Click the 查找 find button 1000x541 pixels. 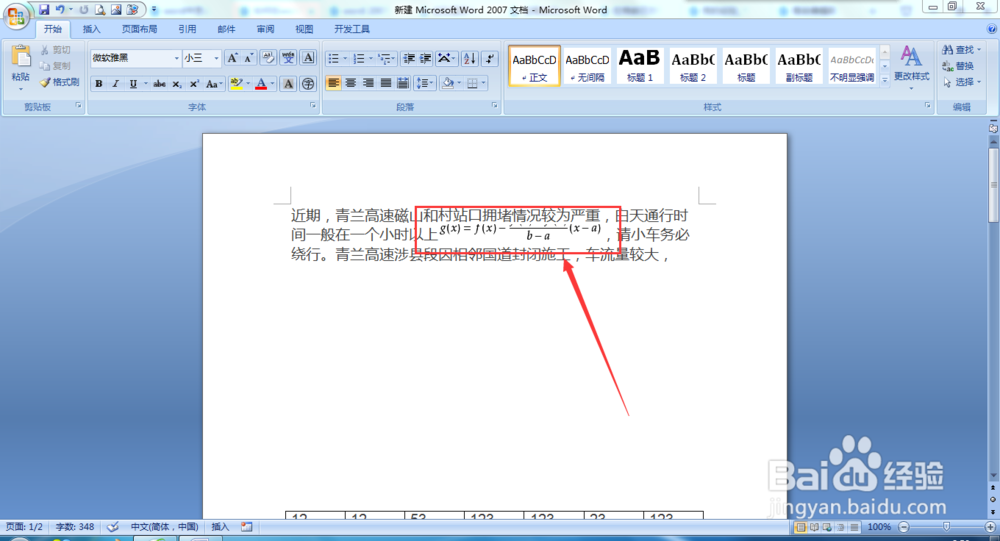click(962, 50)
